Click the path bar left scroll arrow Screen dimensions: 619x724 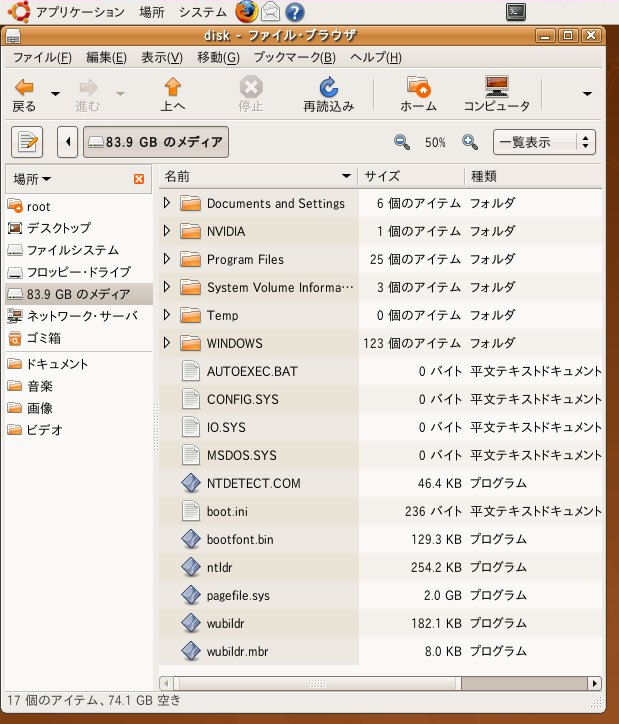click(67, 142)
